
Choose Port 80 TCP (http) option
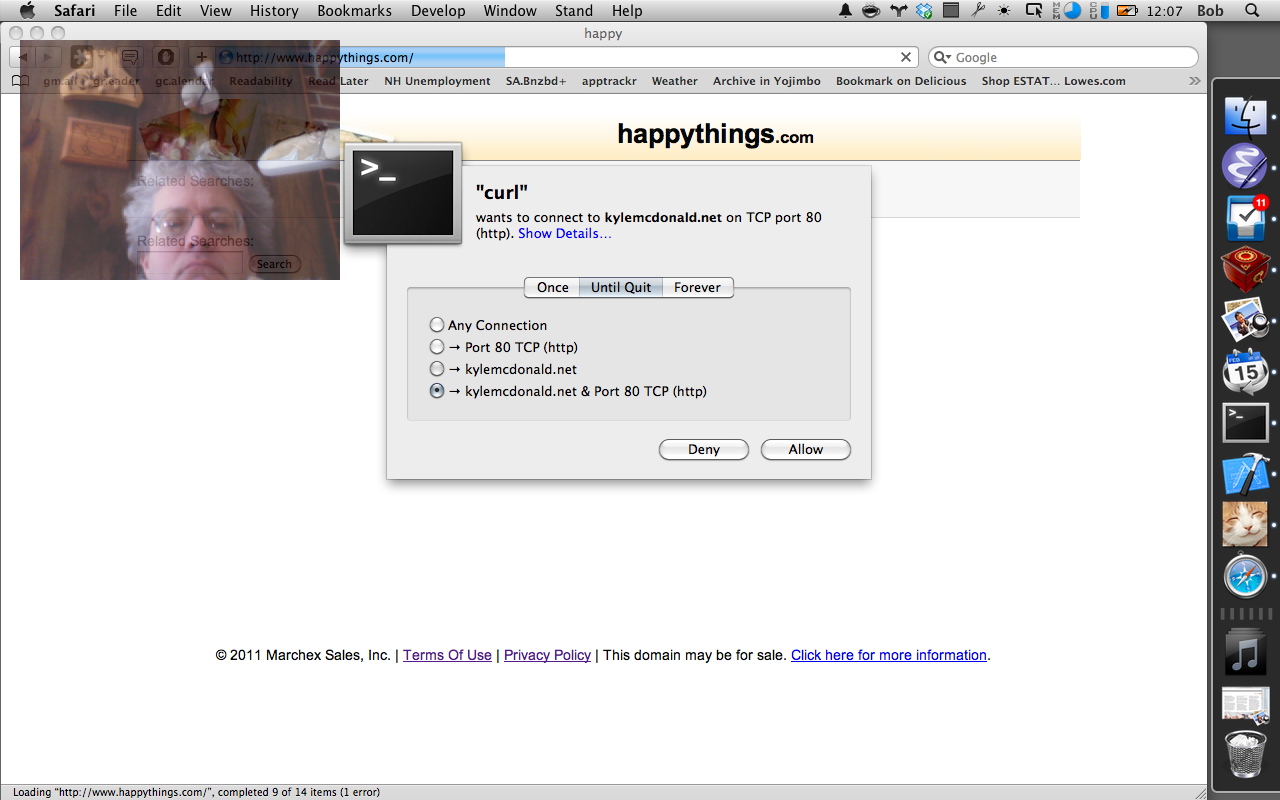(437, 347)
